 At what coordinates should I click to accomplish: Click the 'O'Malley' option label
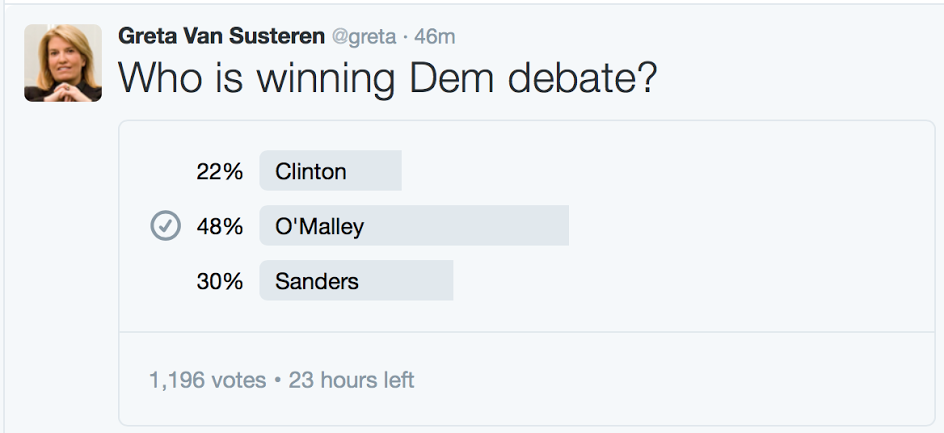coord(320,227)
